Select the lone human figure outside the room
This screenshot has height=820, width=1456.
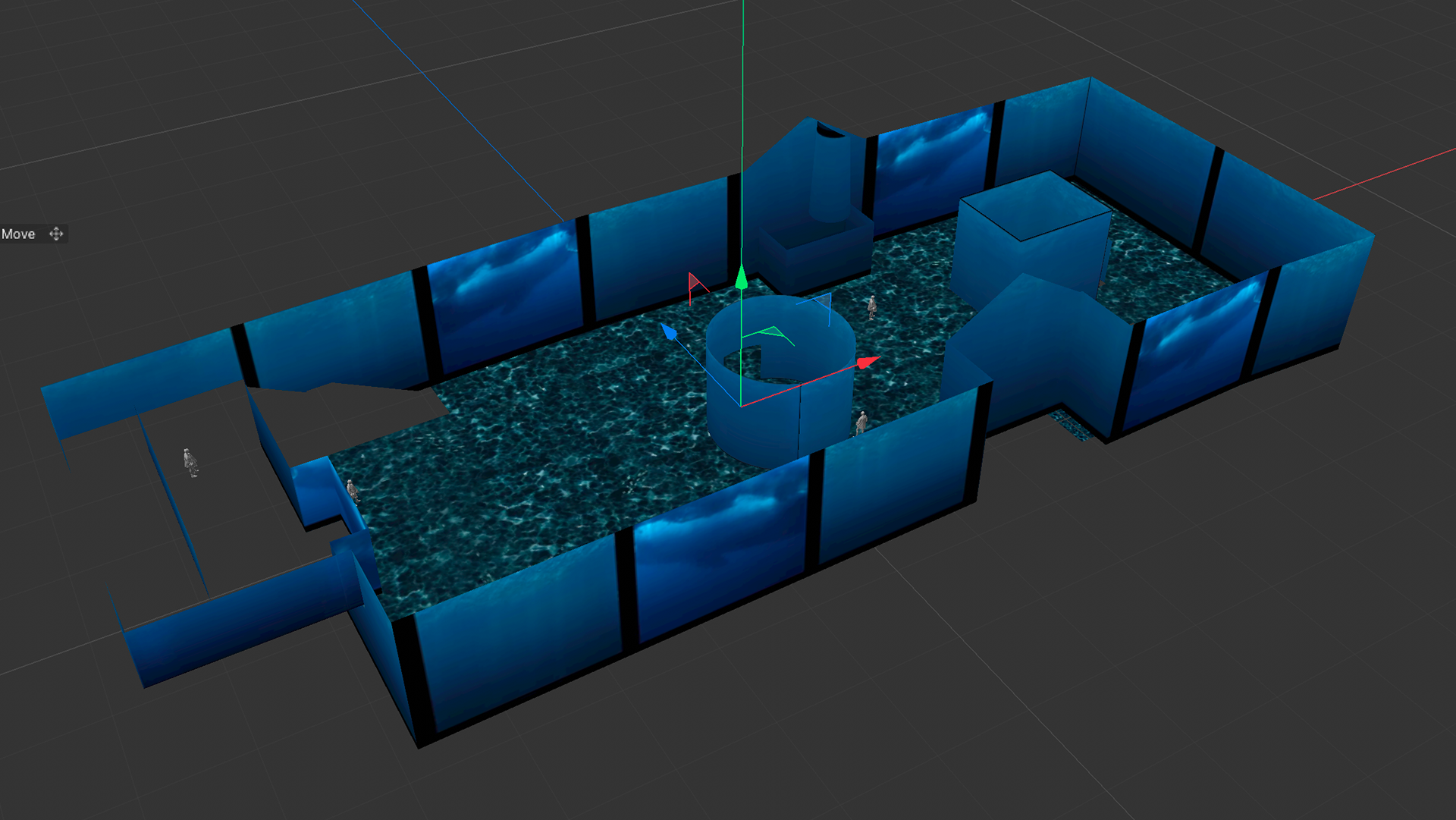pos(190,462)
